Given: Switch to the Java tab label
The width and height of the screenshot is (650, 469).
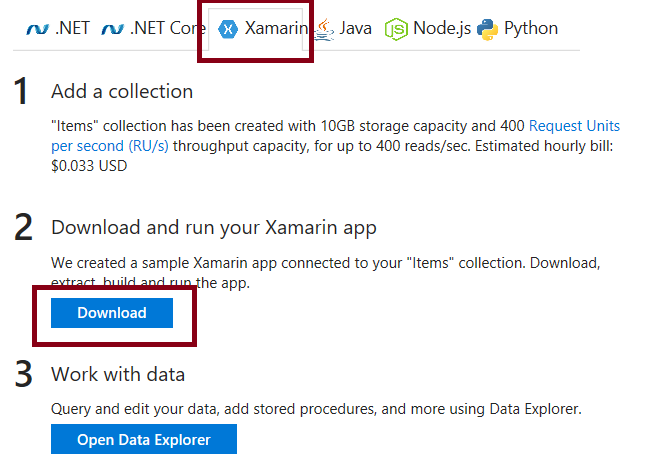Looking at the screenshot, I should pyautogui.click(x=355, y=29).
